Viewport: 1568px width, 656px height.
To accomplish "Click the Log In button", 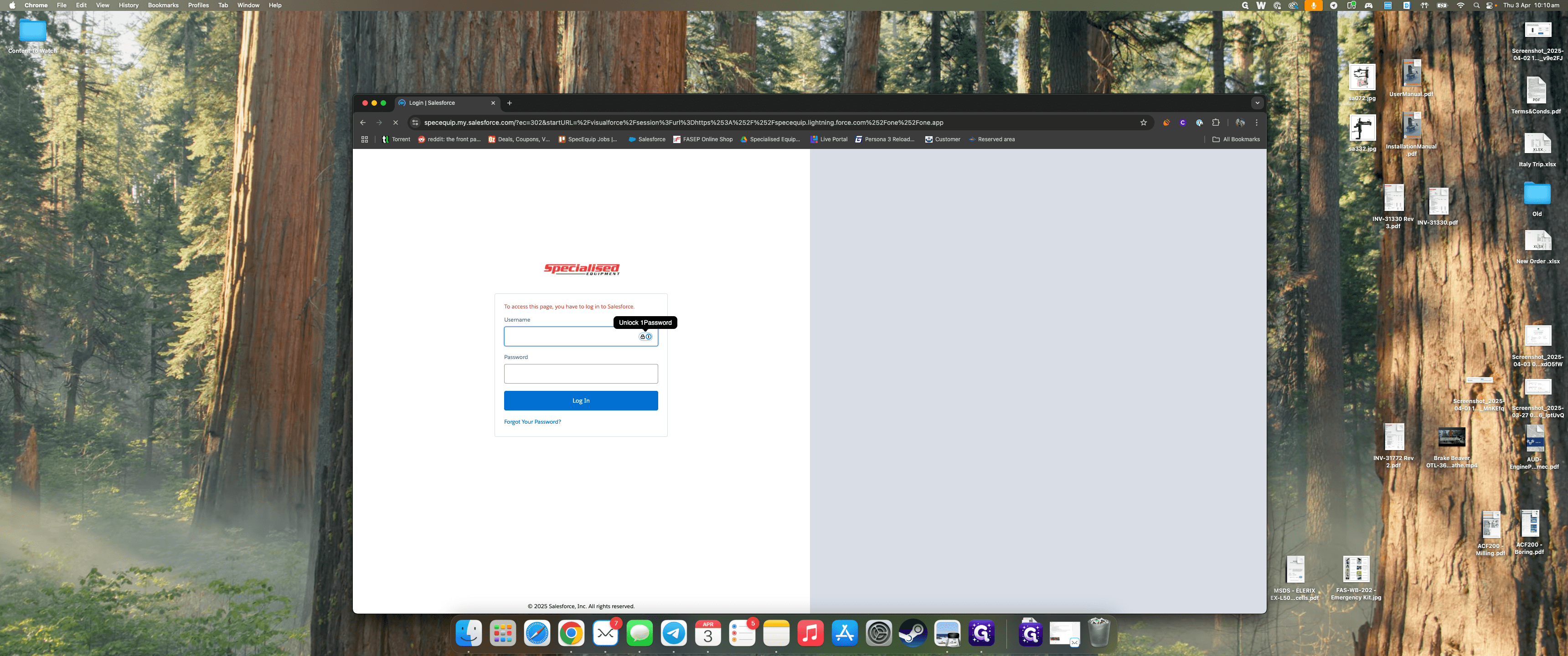I will pos(581,400).
